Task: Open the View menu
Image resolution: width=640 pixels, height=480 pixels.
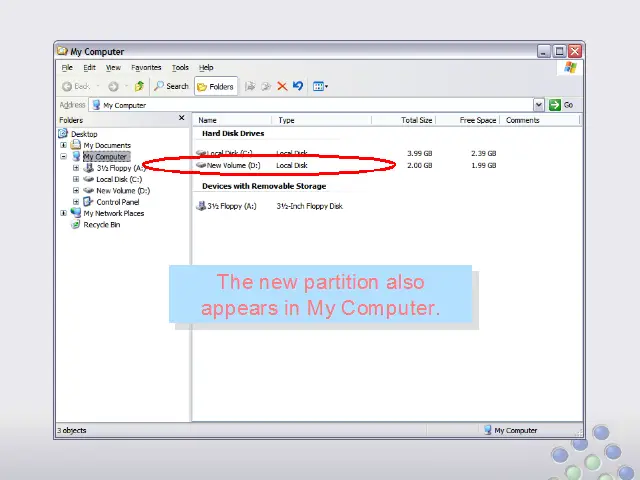Action: 113,68
